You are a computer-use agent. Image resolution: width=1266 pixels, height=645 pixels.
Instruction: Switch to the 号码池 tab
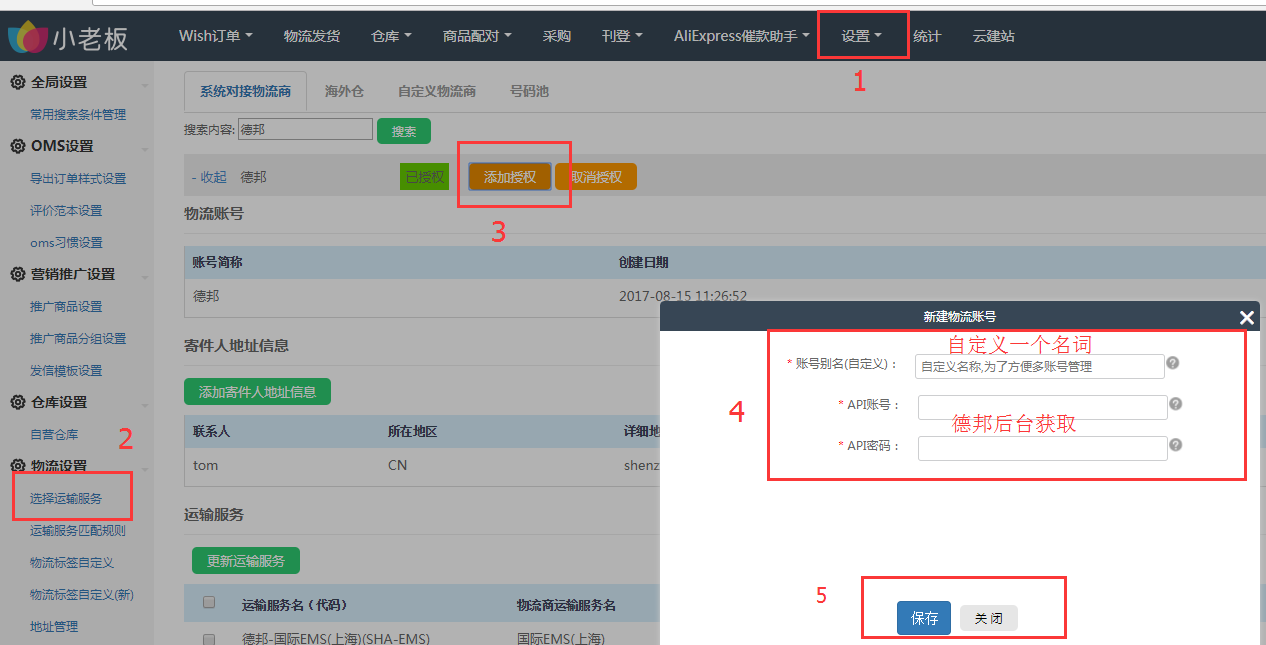(529, 91)
